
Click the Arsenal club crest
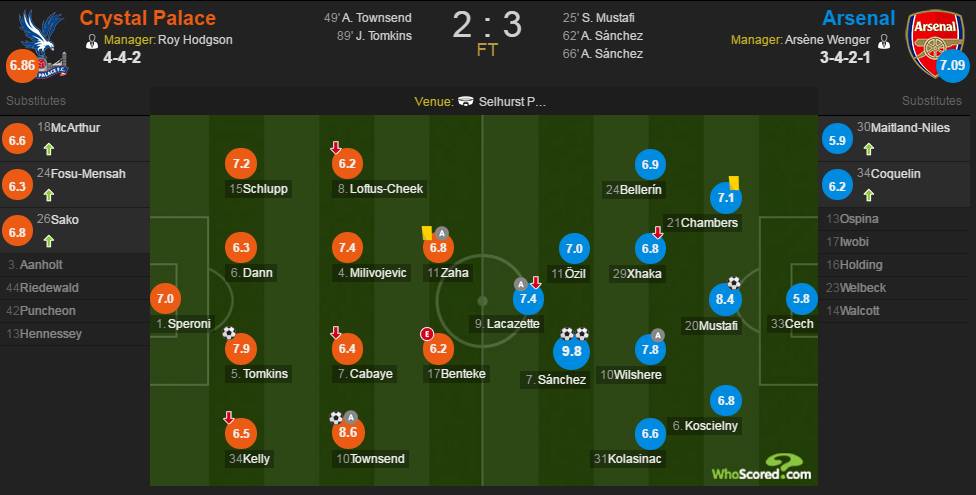(935, 40)
